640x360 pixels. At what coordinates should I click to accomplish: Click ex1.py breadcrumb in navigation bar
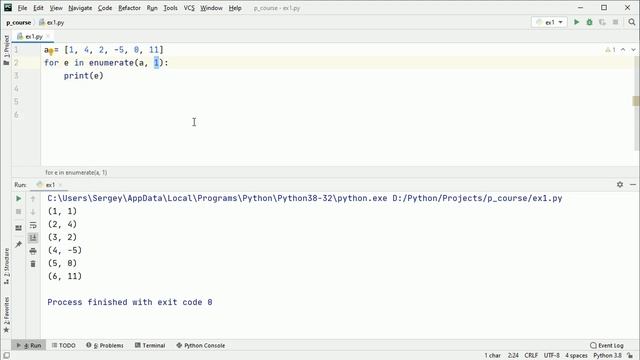tap(51, 22)
